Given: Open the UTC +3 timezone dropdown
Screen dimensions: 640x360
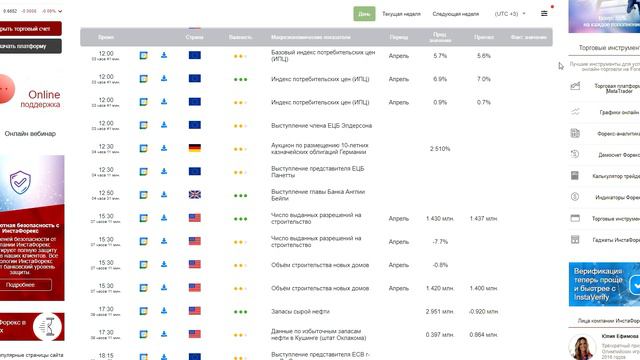Looking at the screenshot, I should tap(510, 14).
